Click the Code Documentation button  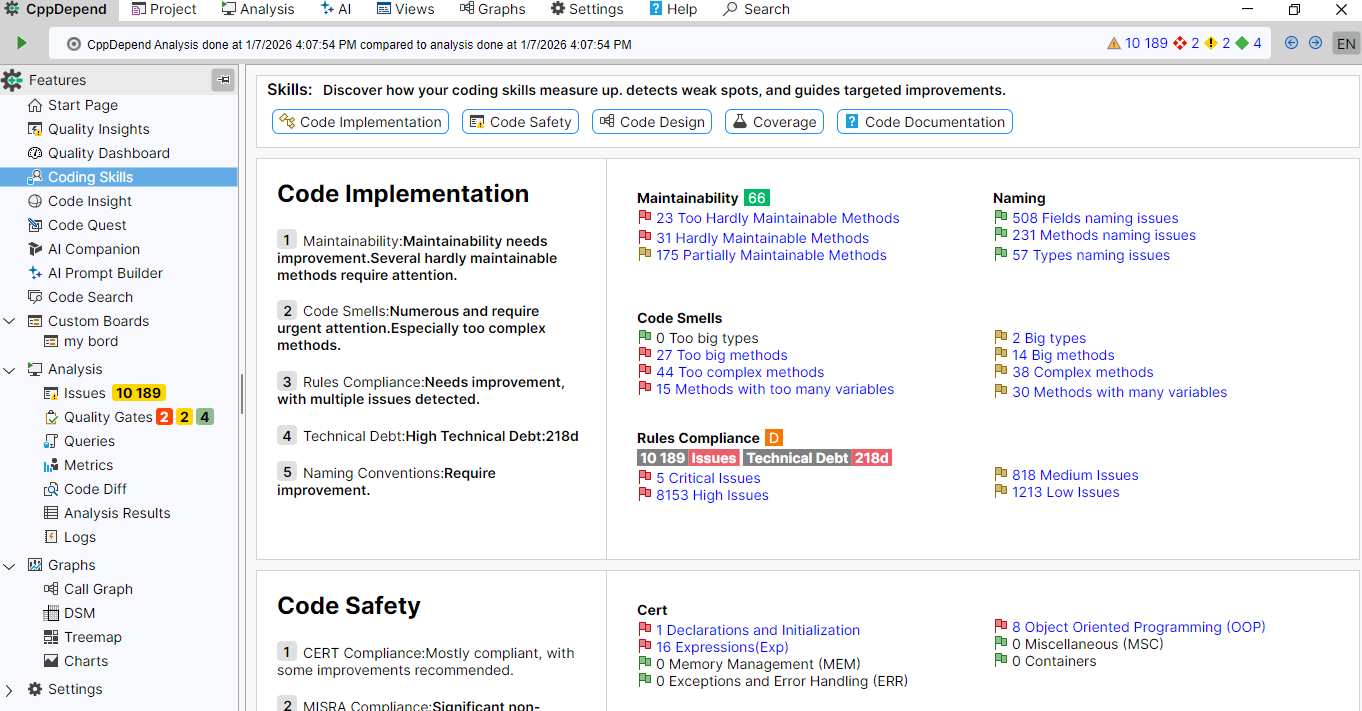(924, 122)
